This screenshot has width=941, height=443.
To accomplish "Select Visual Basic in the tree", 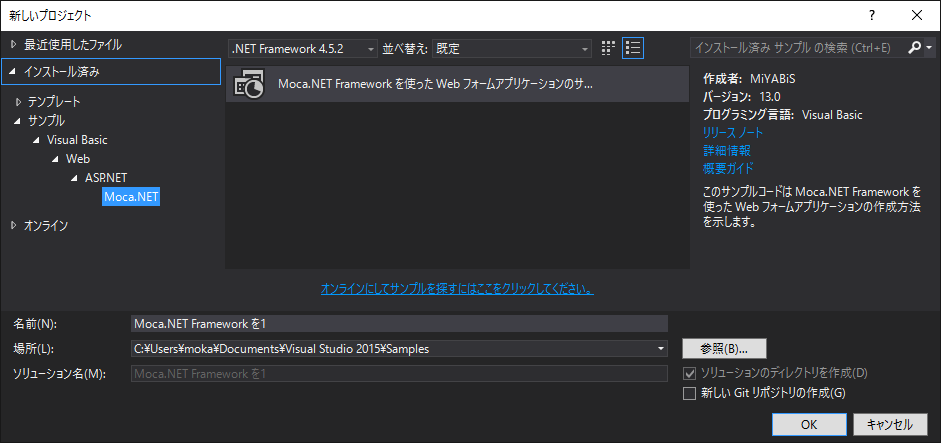I will (x=77, y=139).
